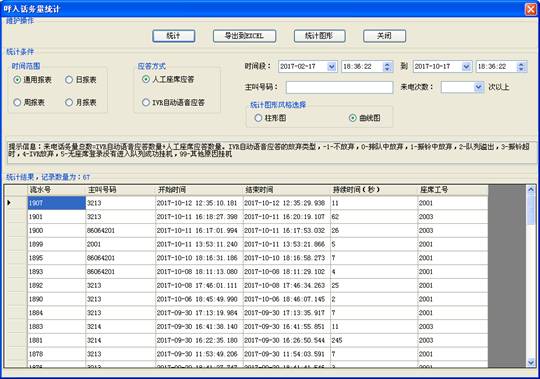Viewport: 540px width, 379px height.
Task: Click 导出到EXCEL button
Action: [244, 36]
